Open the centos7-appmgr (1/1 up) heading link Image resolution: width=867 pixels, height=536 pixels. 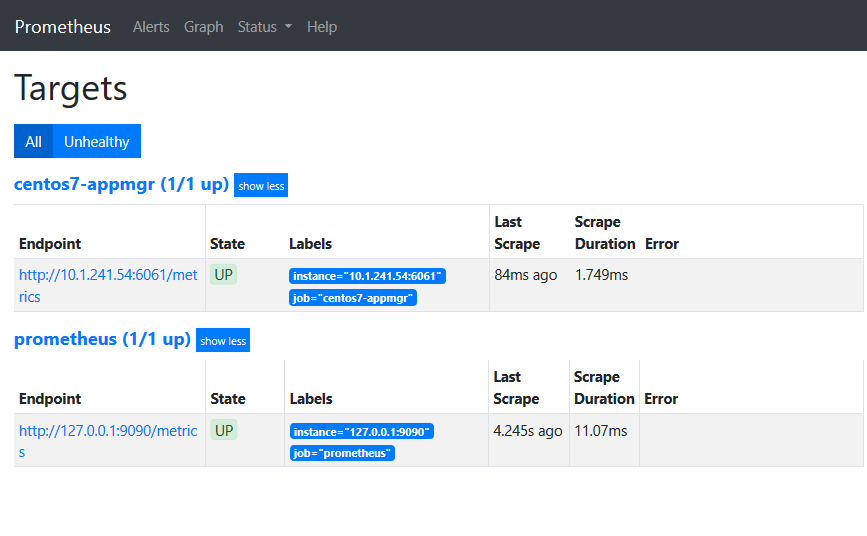click(x=121, y=184)
